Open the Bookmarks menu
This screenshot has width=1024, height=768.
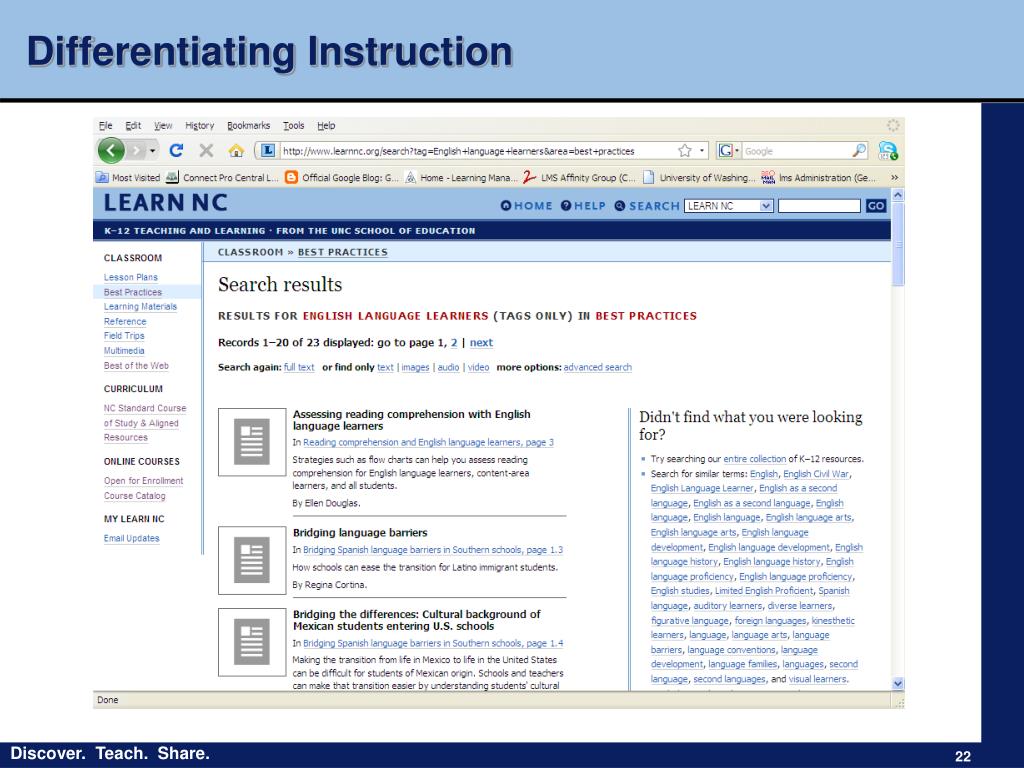tap(248, 125)
